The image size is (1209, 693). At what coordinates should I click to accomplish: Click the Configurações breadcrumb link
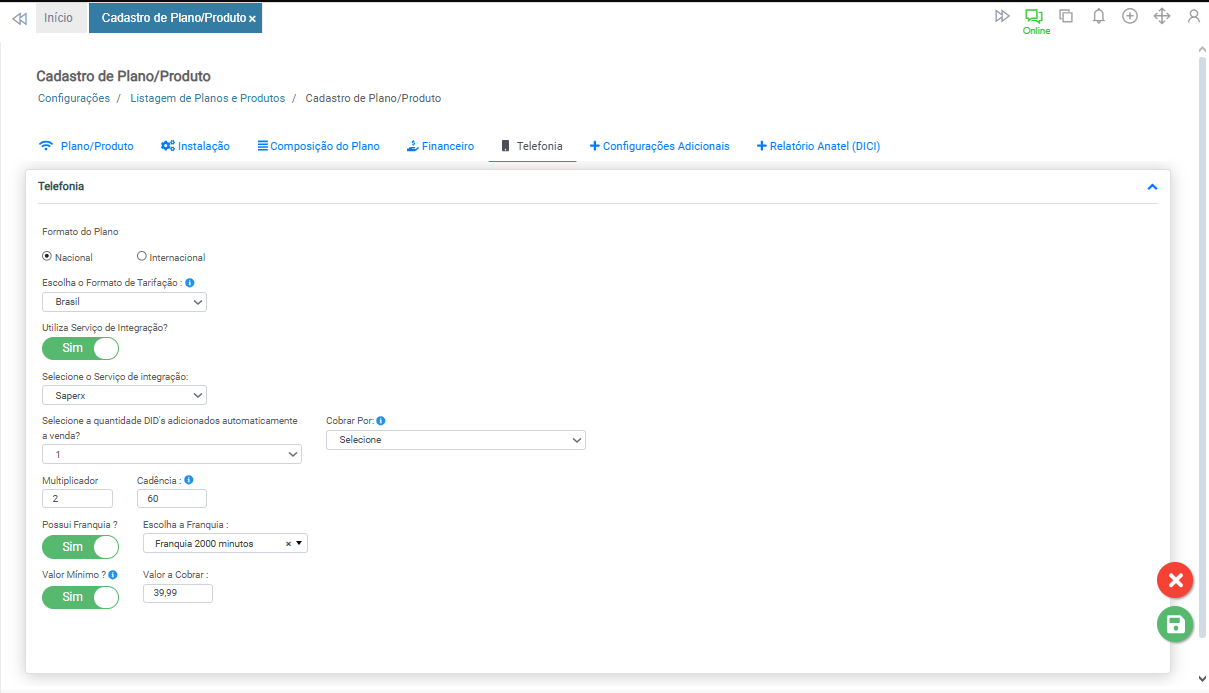tap(74, 98)
